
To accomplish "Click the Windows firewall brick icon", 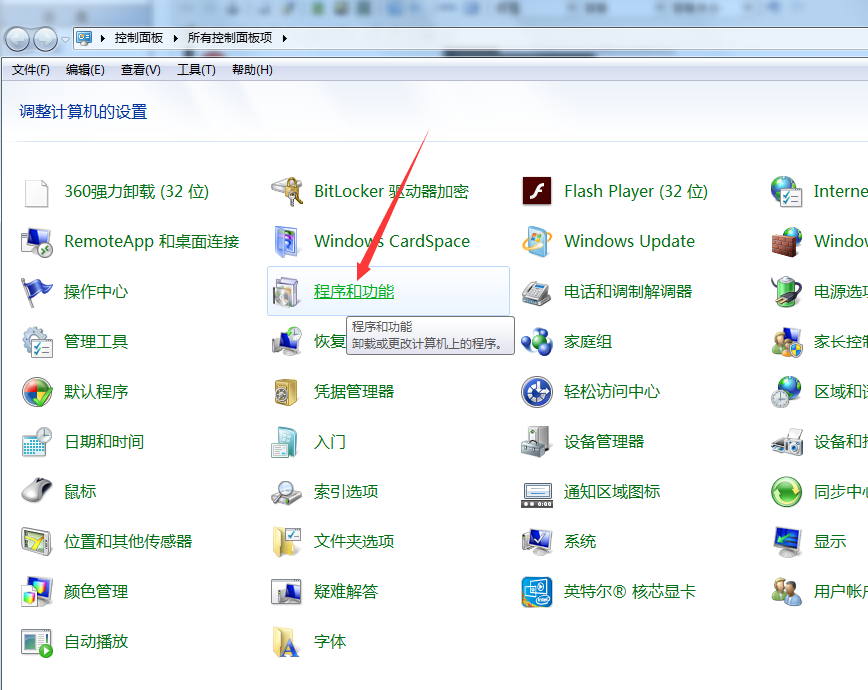I will point(787,242).
